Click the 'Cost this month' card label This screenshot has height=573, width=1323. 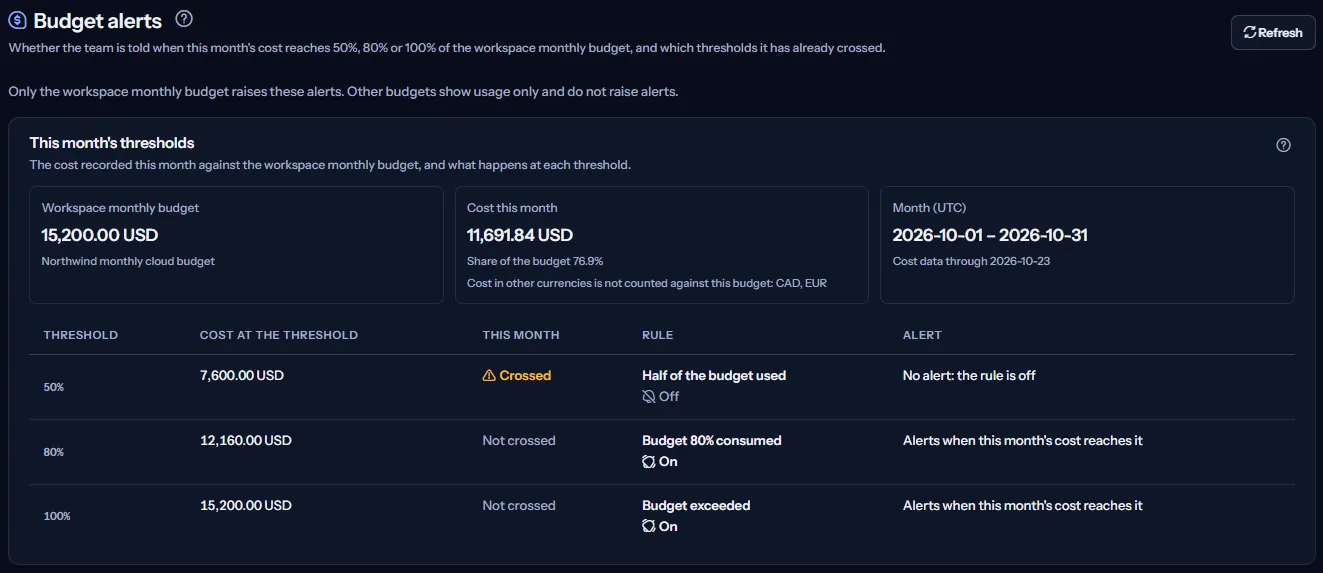(512, 208)
